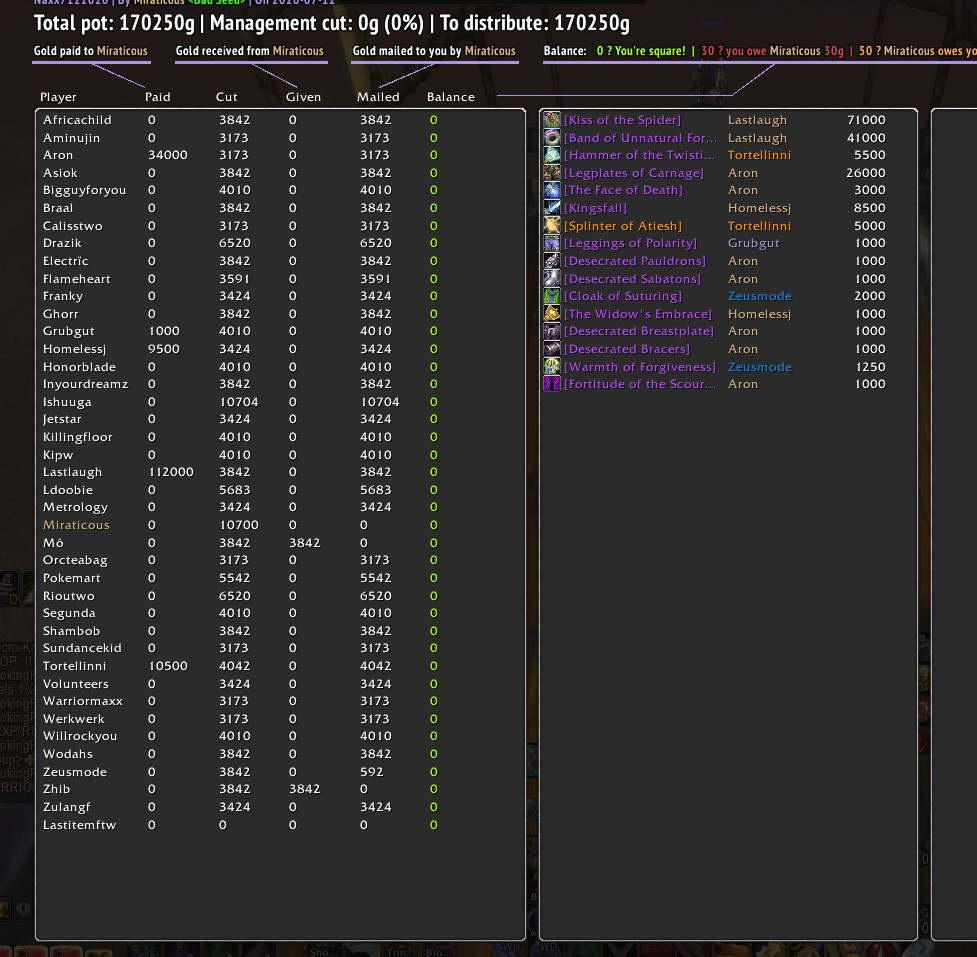977x957 pixels.
Task: Click the Player column header
Action: click(x=59, y=97)
